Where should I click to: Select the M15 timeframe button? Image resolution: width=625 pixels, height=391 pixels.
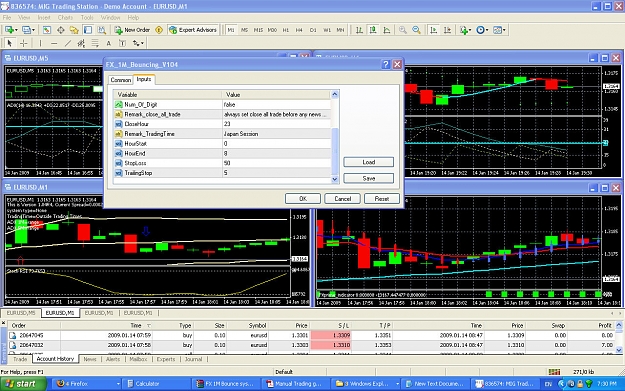(x=258, y=30)
